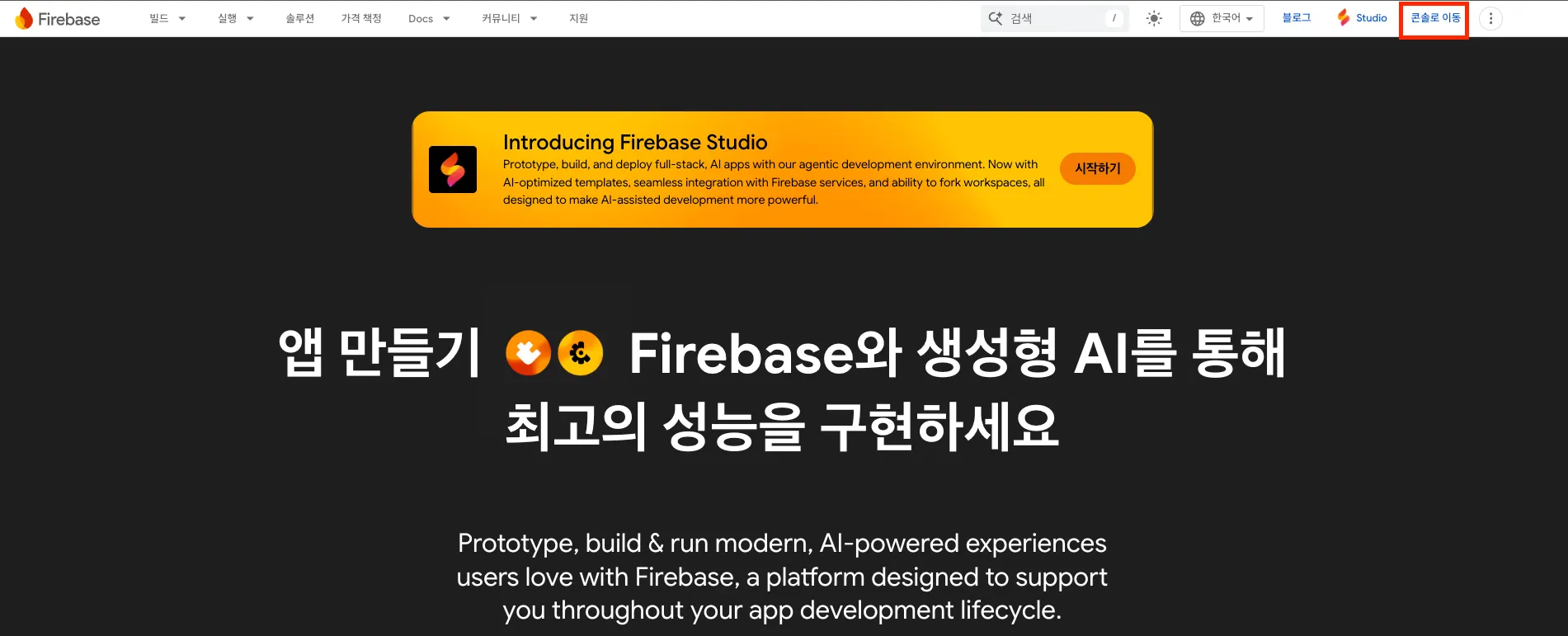The image size is (1568, 636).
Task: Click the orange Gemini chip icon in headline
Action: [x=528, y=353]
